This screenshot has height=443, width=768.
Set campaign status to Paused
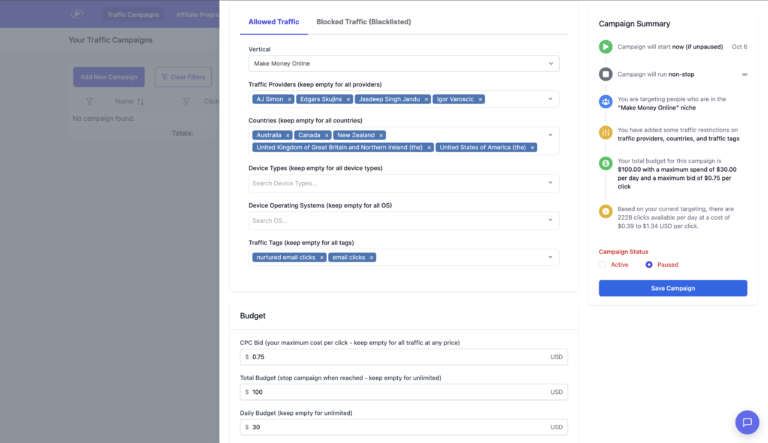(x=648, y=265)
